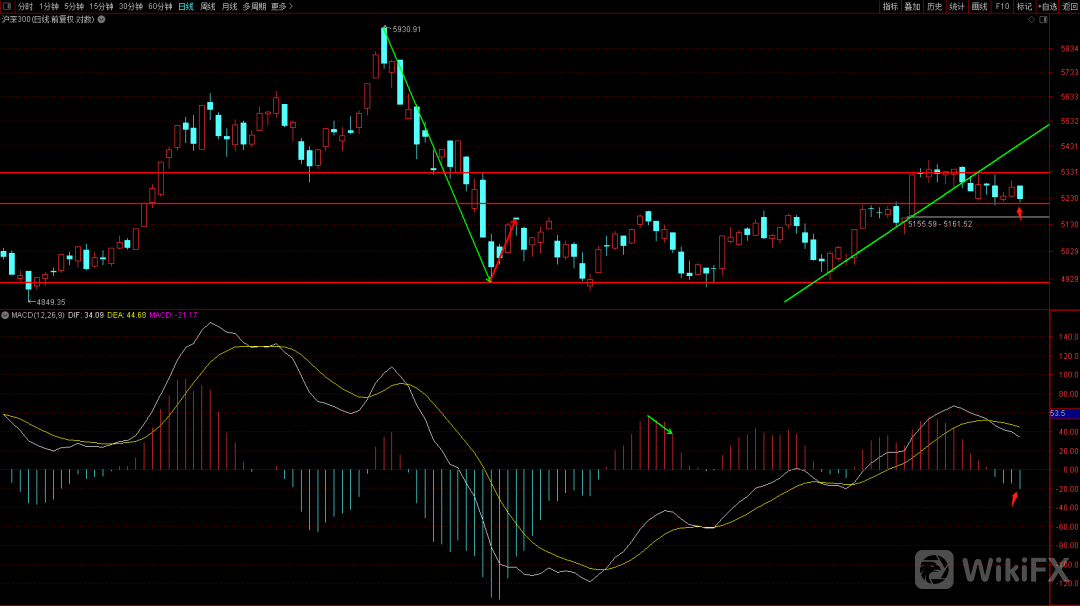Click the panel layout icon at top-left

7,6
